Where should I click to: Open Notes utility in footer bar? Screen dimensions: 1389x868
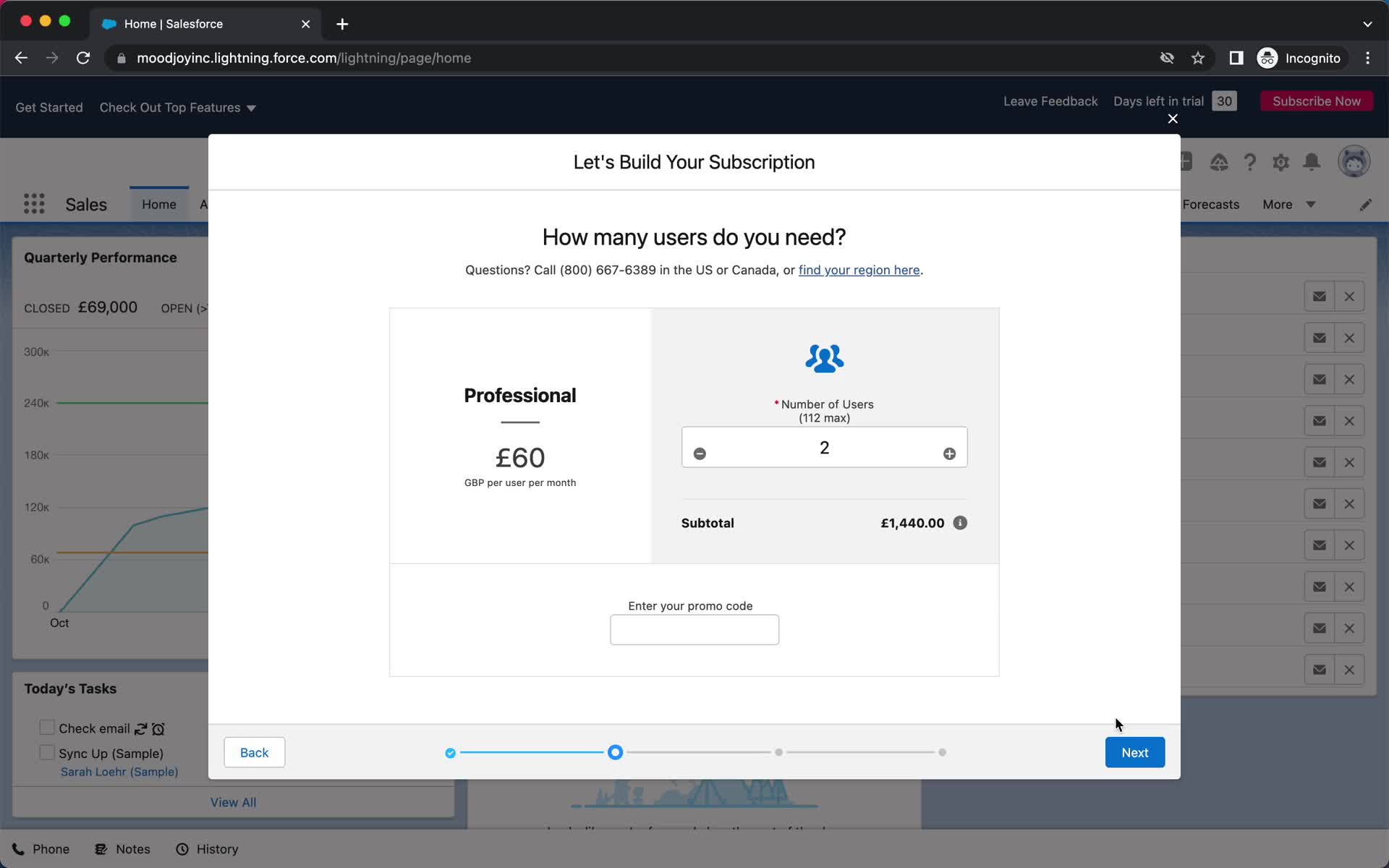123,849
